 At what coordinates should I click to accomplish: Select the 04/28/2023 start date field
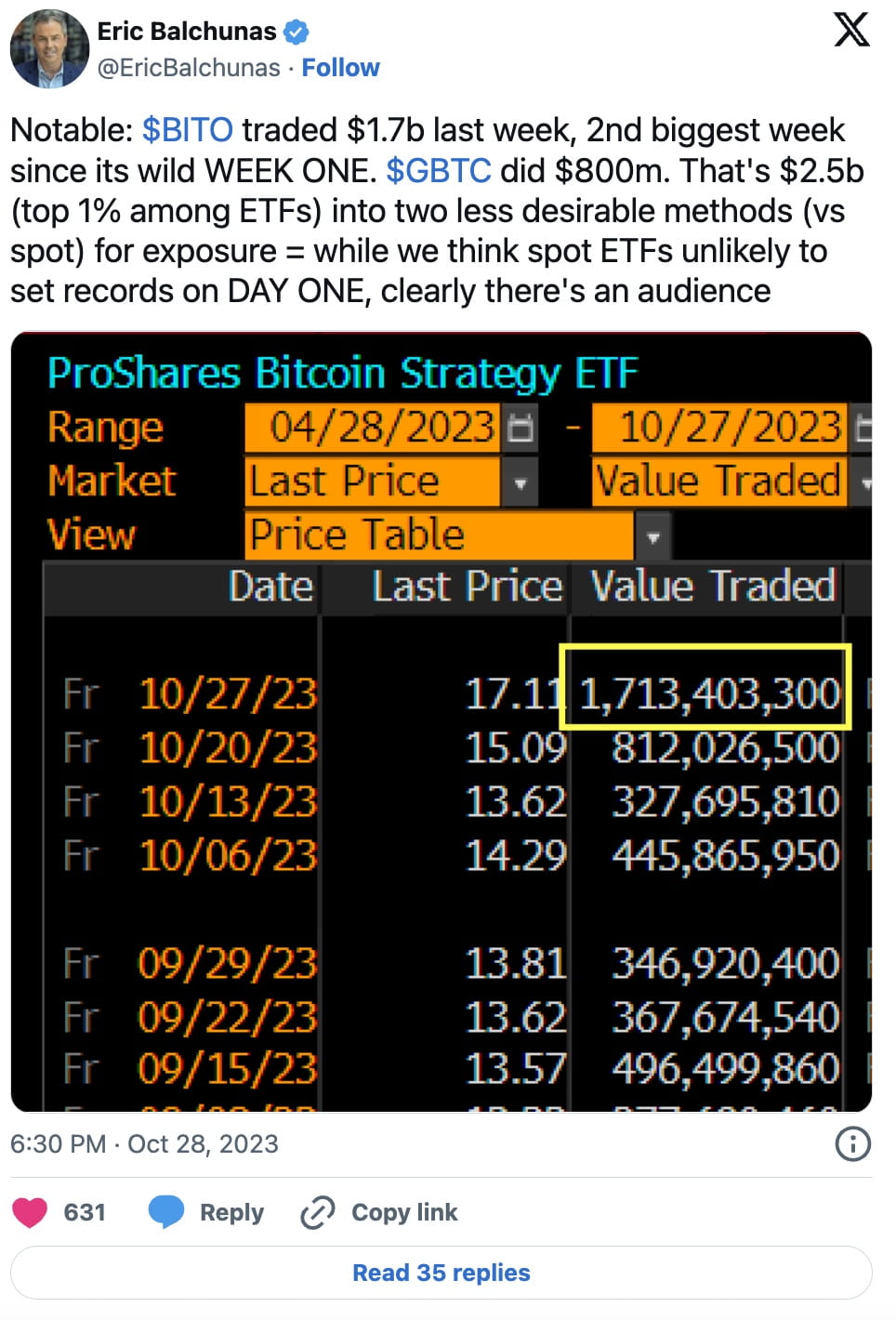(372, 429)
